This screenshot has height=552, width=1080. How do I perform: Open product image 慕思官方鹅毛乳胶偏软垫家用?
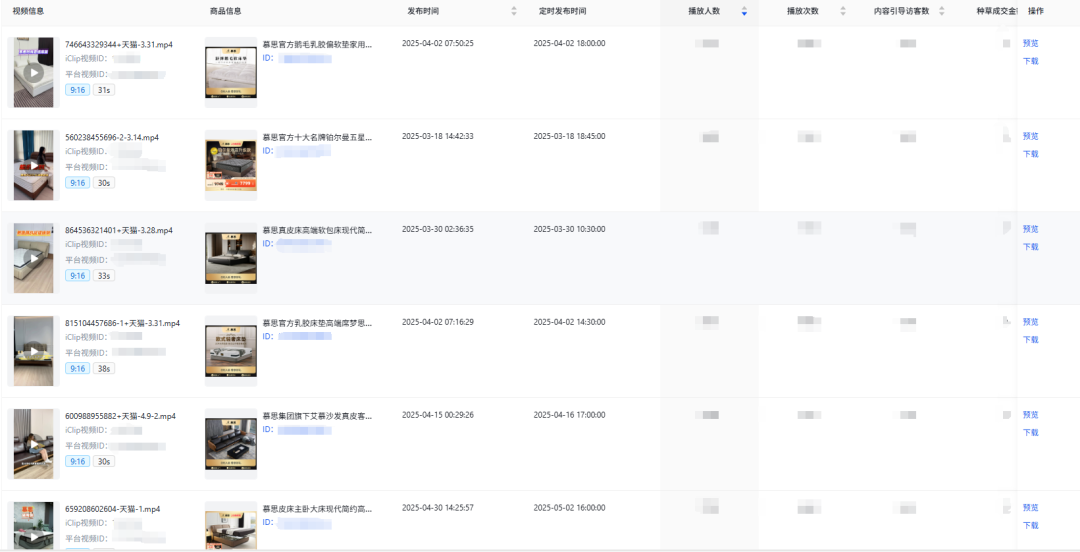[x=231, y=72]
